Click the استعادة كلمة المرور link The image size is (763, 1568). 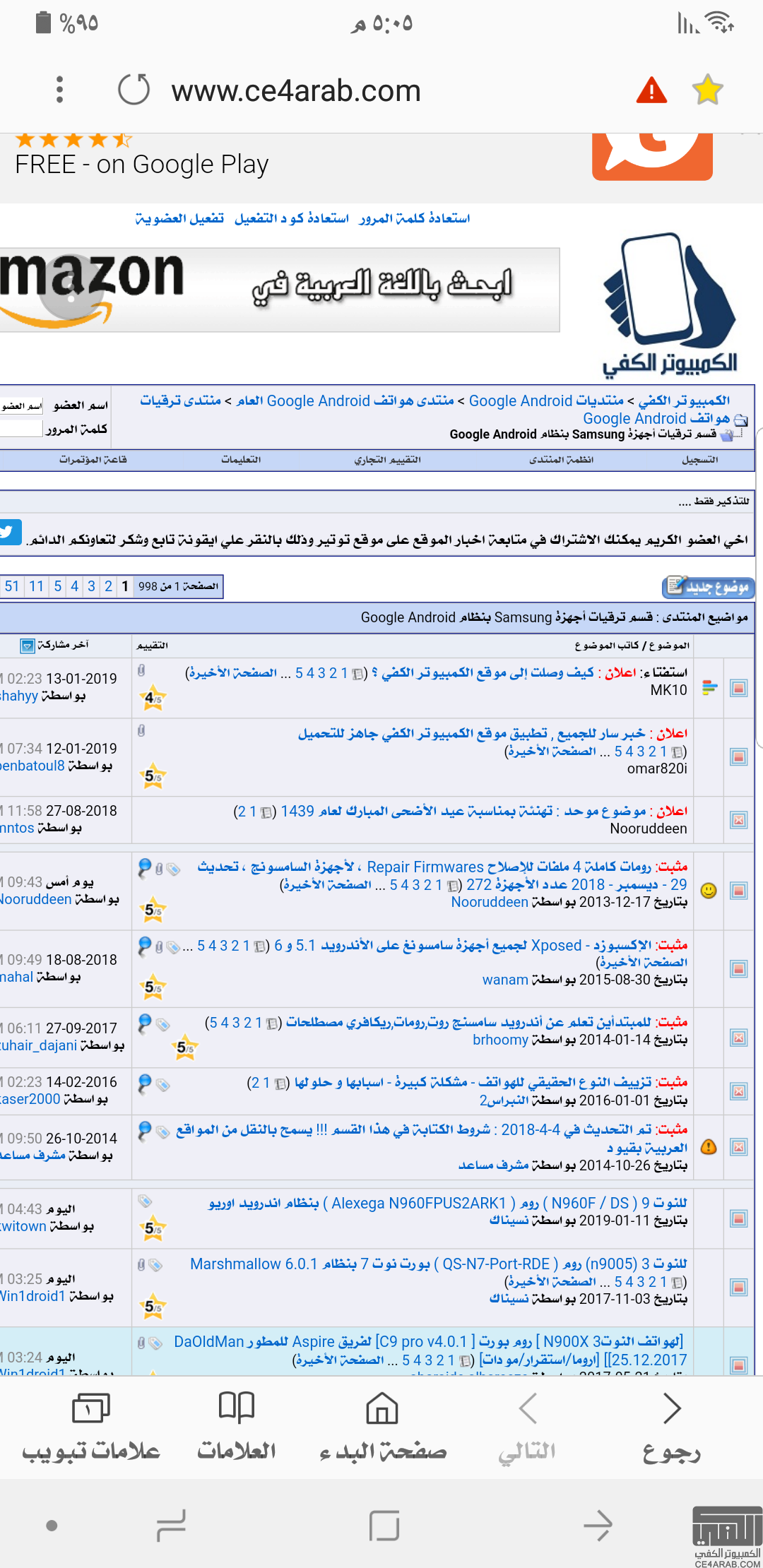(414, 218)
